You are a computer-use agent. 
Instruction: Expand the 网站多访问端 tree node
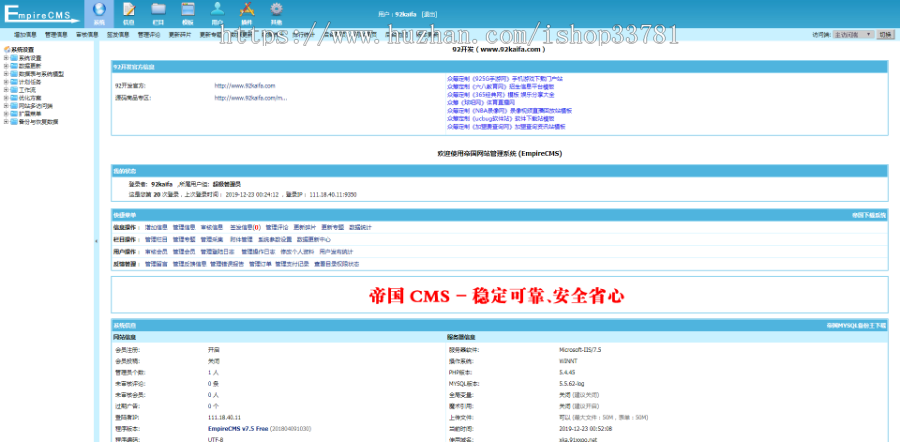(6, 106)
